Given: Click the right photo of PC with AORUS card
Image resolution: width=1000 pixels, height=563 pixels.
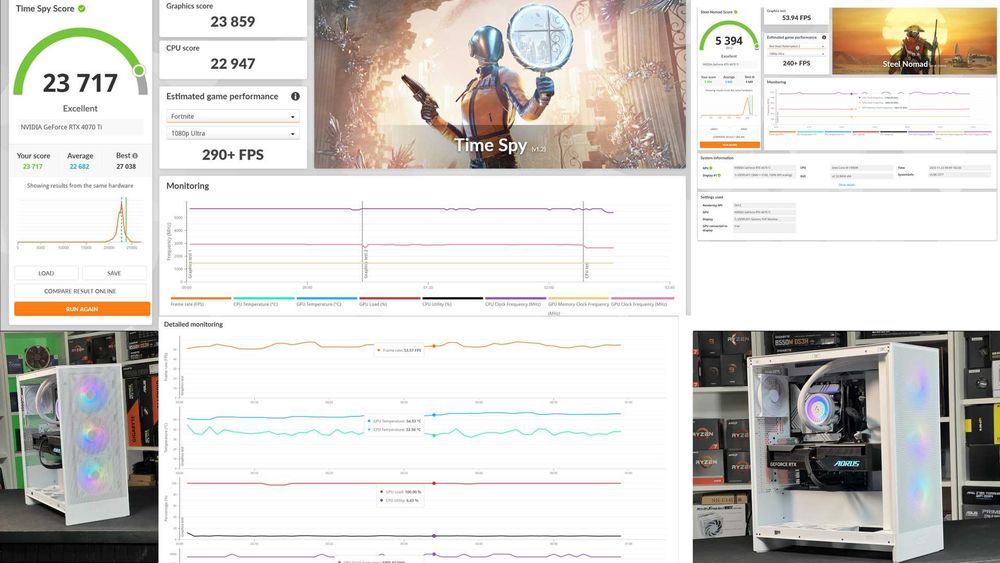Looking at the screenshot, I should [846, 446].
